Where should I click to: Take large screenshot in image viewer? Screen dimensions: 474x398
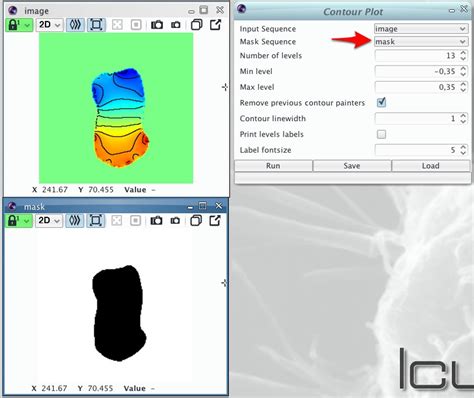click(157, 25)
